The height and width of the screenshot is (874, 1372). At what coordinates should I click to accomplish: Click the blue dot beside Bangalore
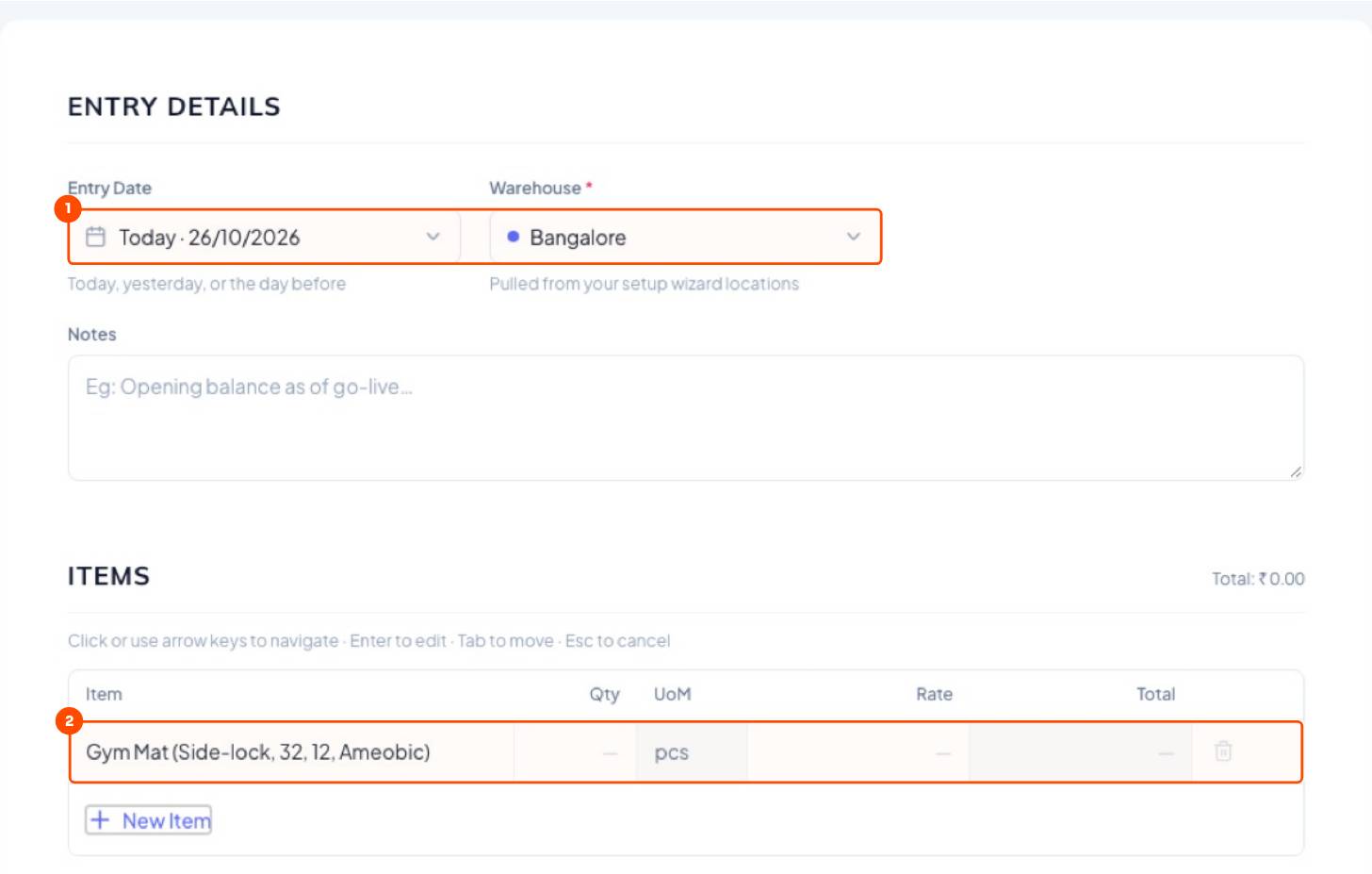pyautogui.click(x=514, y=237)
